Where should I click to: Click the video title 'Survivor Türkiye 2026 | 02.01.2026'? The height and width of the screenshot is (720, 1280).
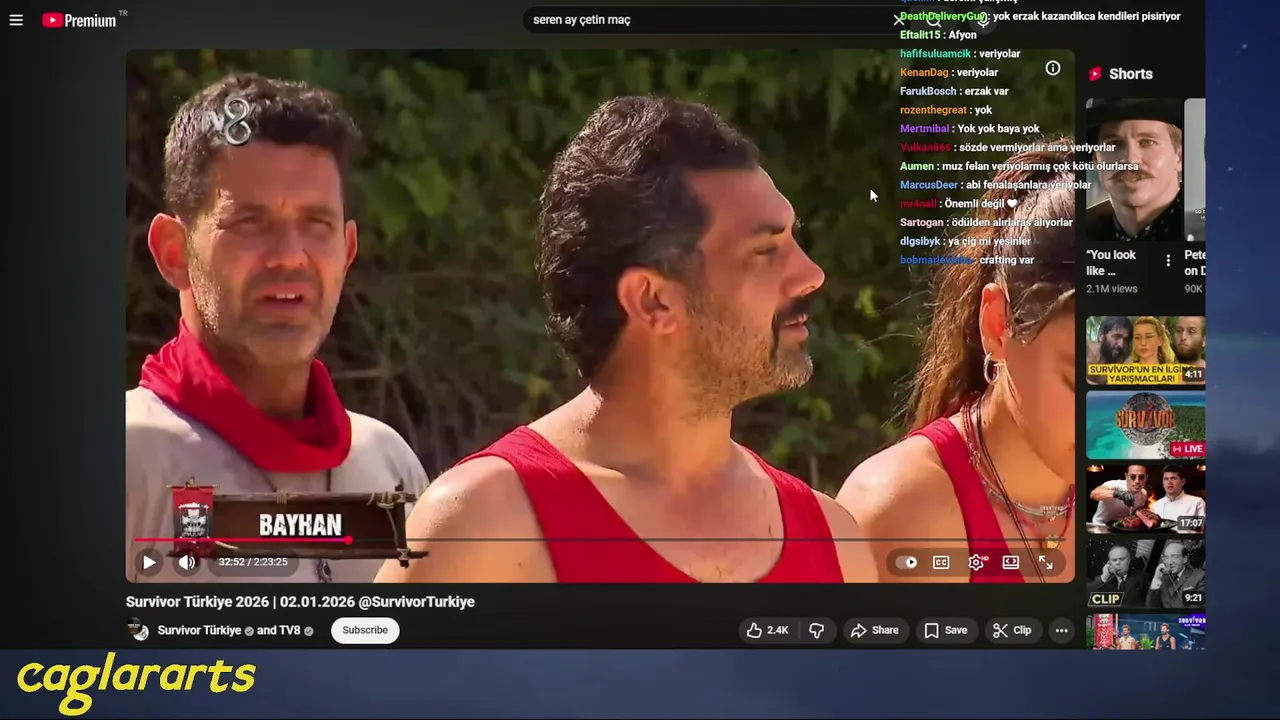pos(240,602)
